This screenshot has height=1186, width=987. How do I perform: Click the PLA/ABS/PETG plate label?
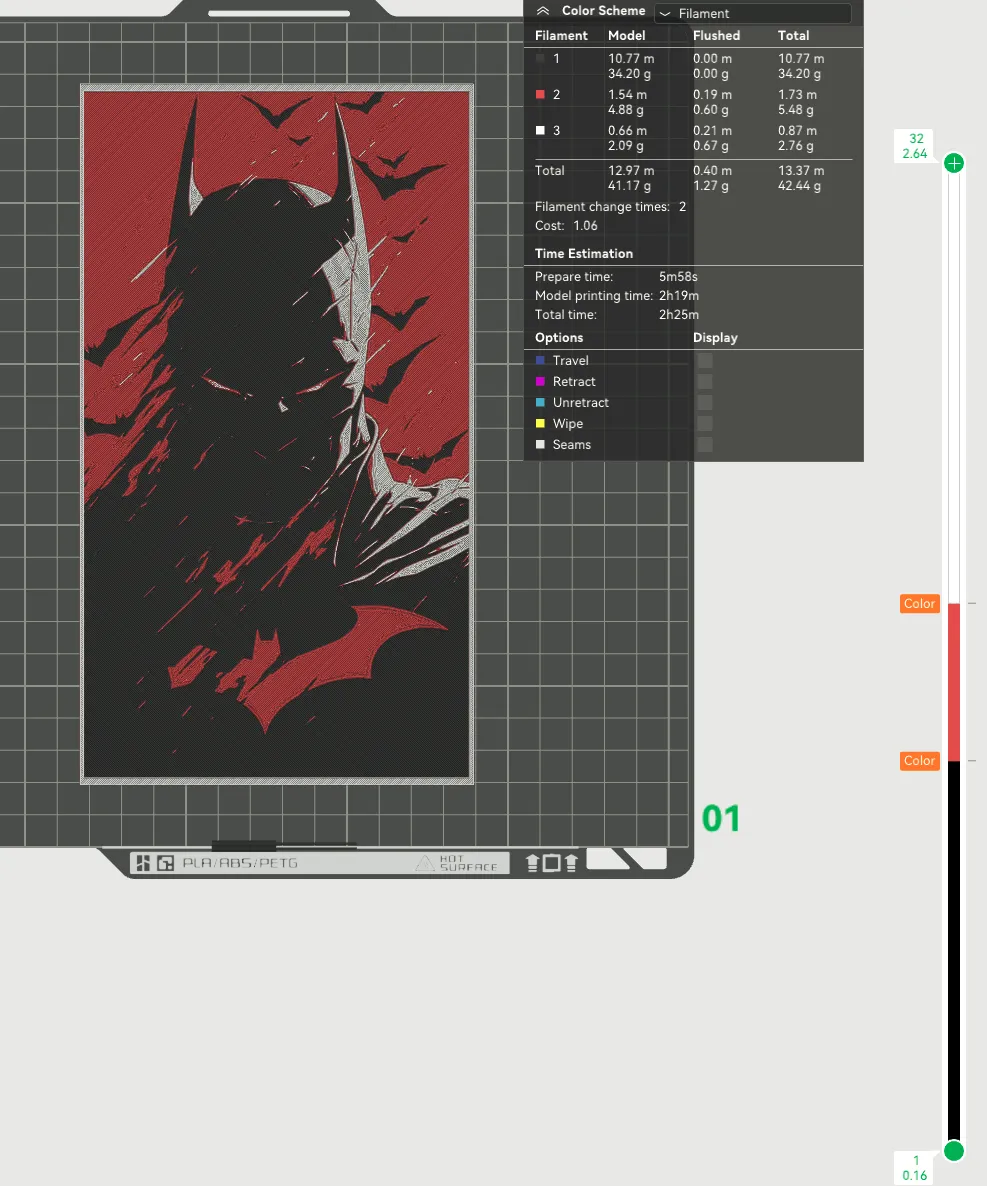click(240, 863)
